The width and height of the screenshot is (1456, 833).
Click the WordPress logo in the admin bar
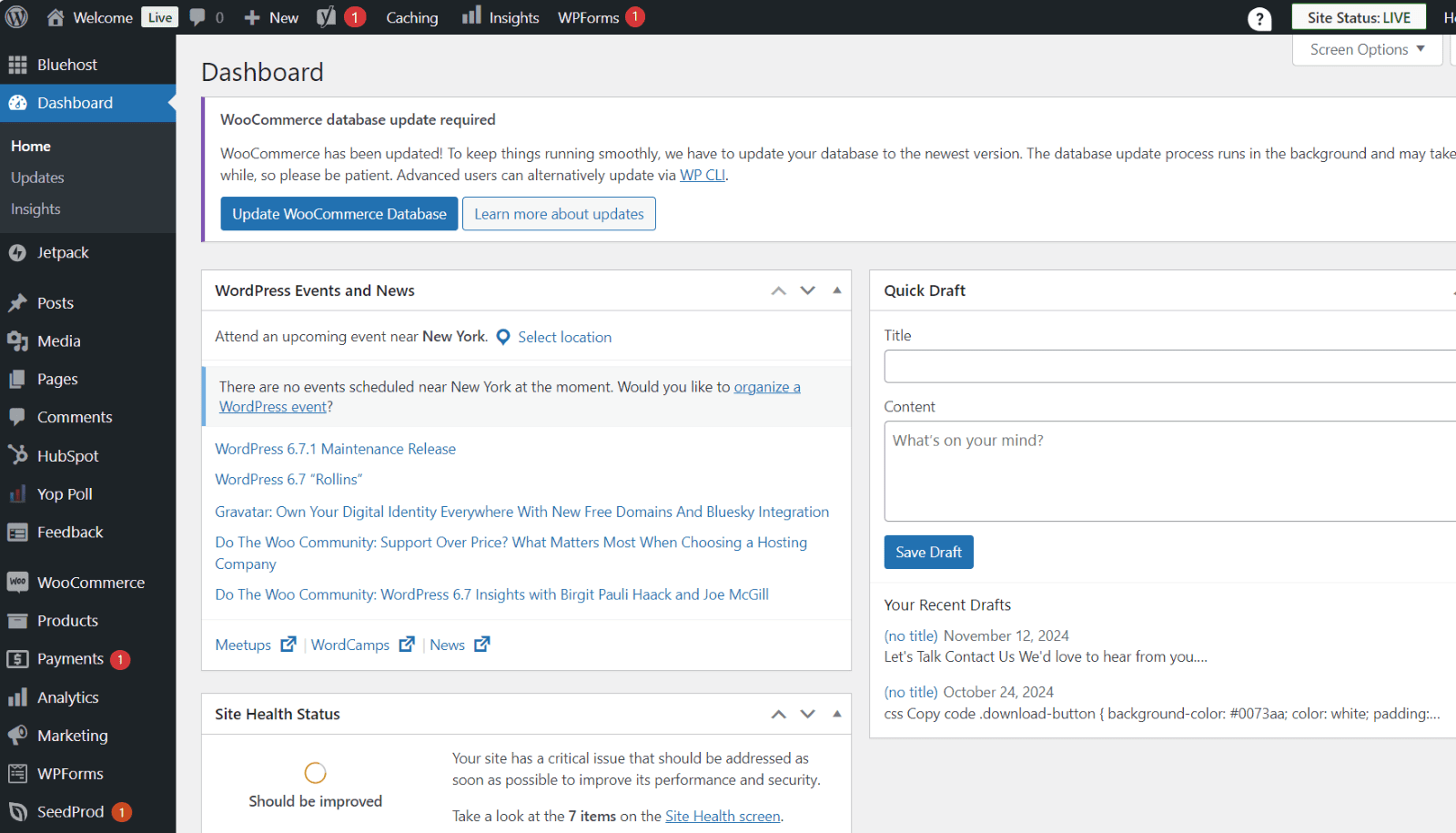coord(16,16)
